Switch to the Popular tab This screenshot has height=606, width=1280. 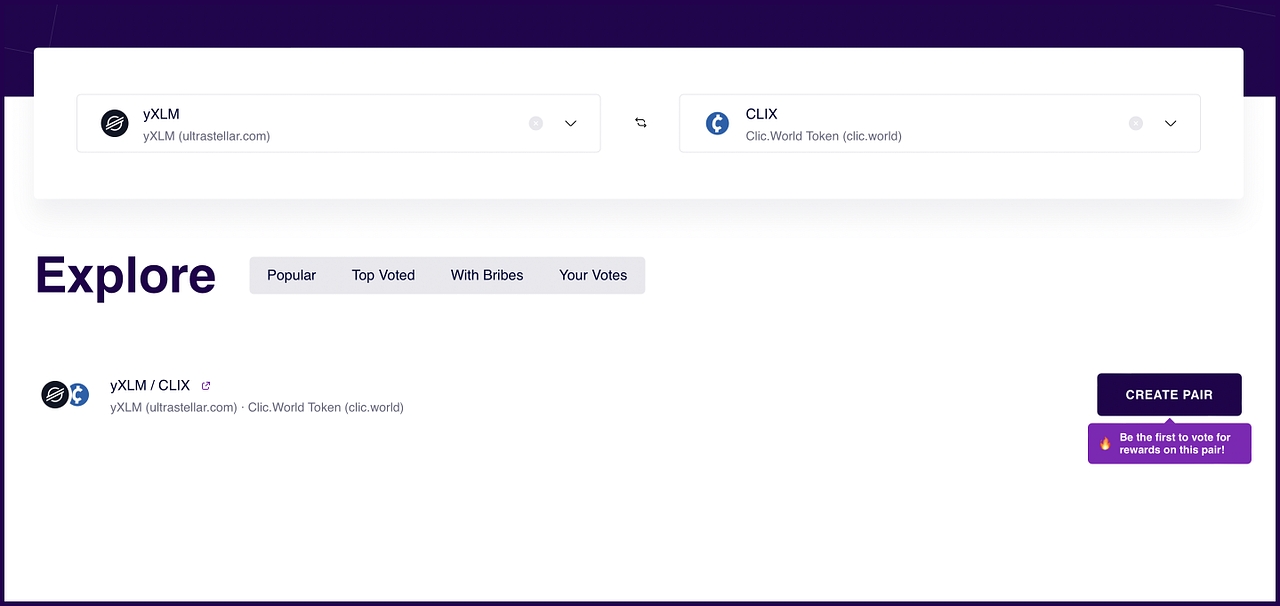[291, 275]
